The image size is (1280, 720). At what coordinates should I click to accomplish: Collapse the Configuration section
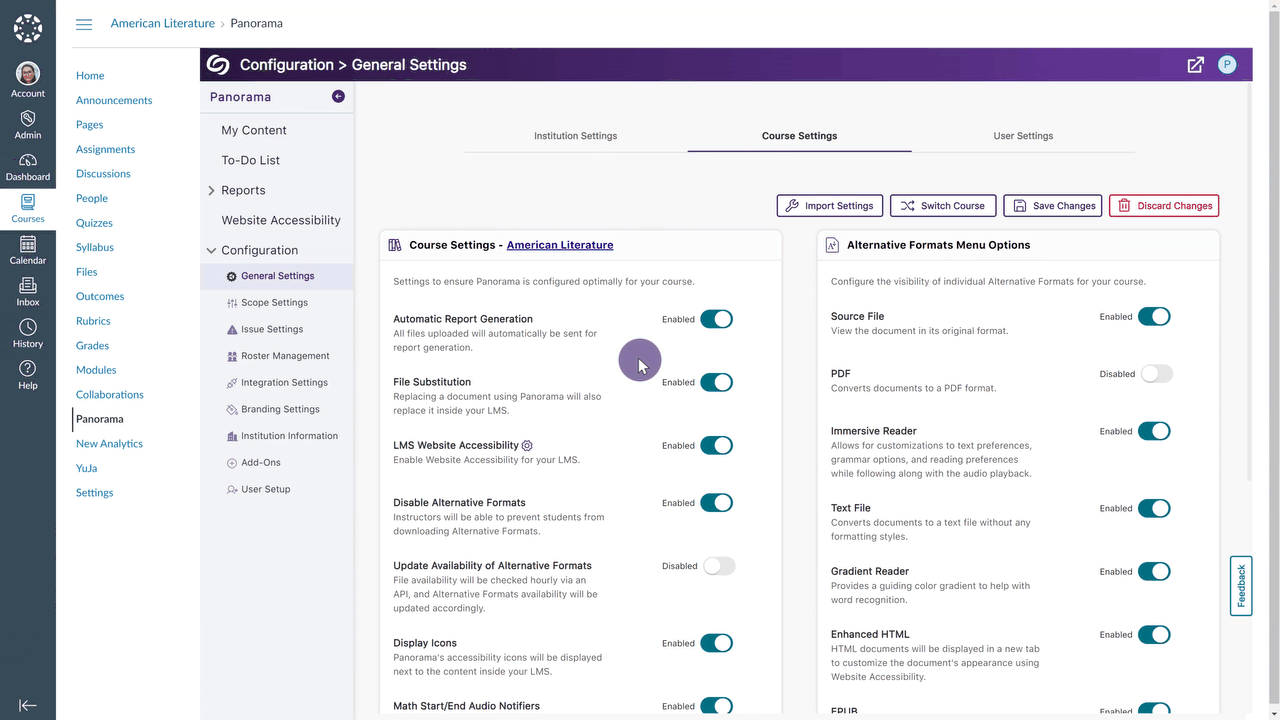[211, 251]
